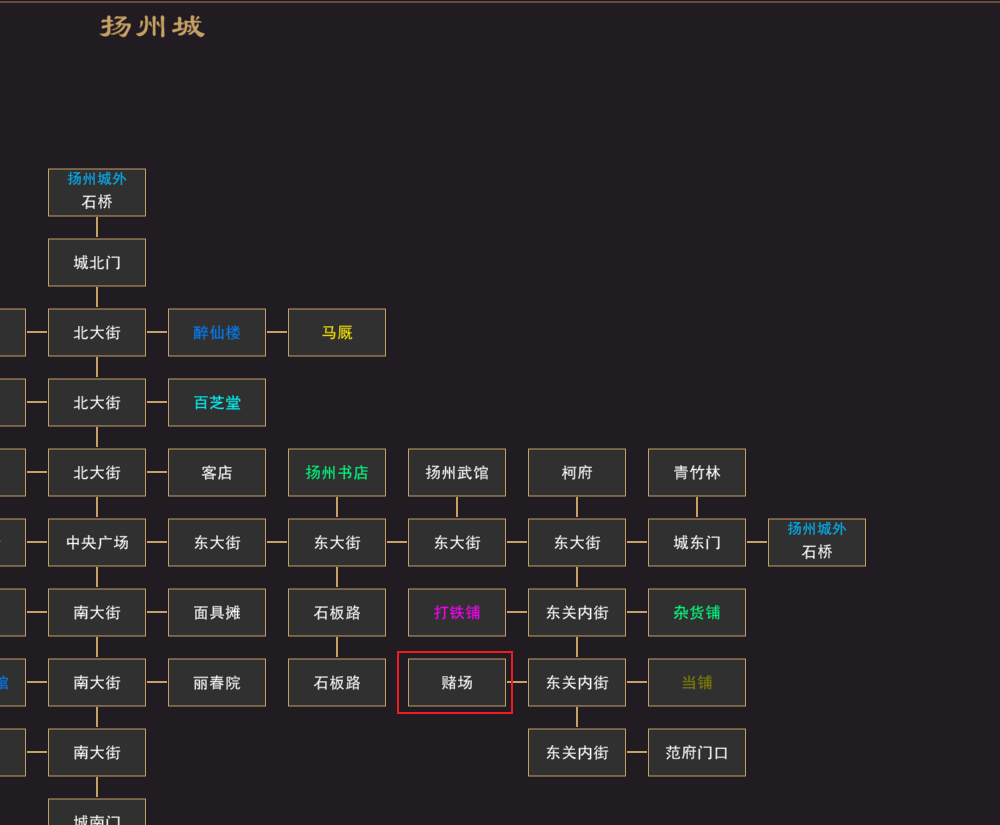Viewport: 1000px width, 825px height.
Task: Go to the 青竹林 node
Action: point(696,472)
